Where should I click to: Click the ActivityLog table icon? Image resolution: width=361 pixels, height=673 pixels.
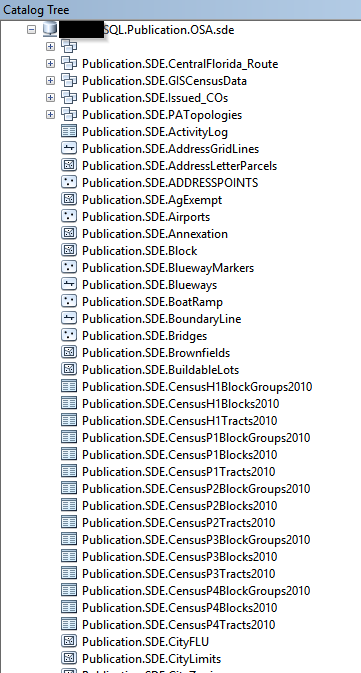pos(69,131)
